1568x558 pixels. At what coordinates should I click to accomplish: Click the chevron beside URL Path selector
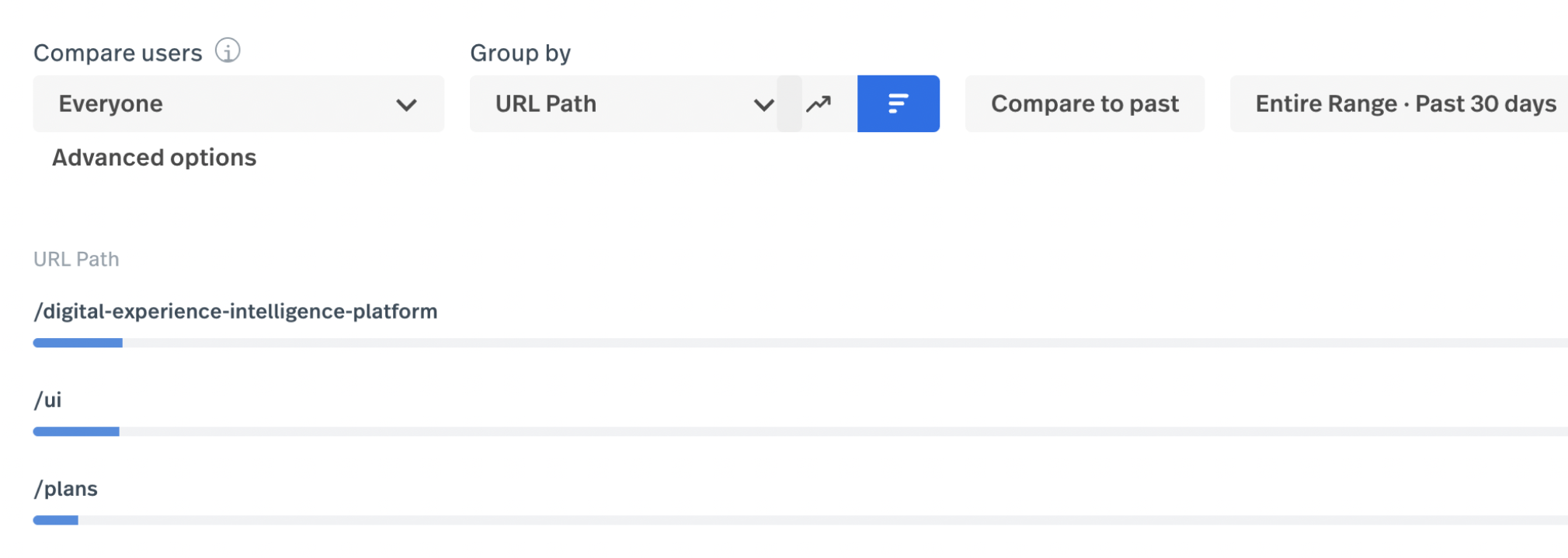[x=763, y=104]
